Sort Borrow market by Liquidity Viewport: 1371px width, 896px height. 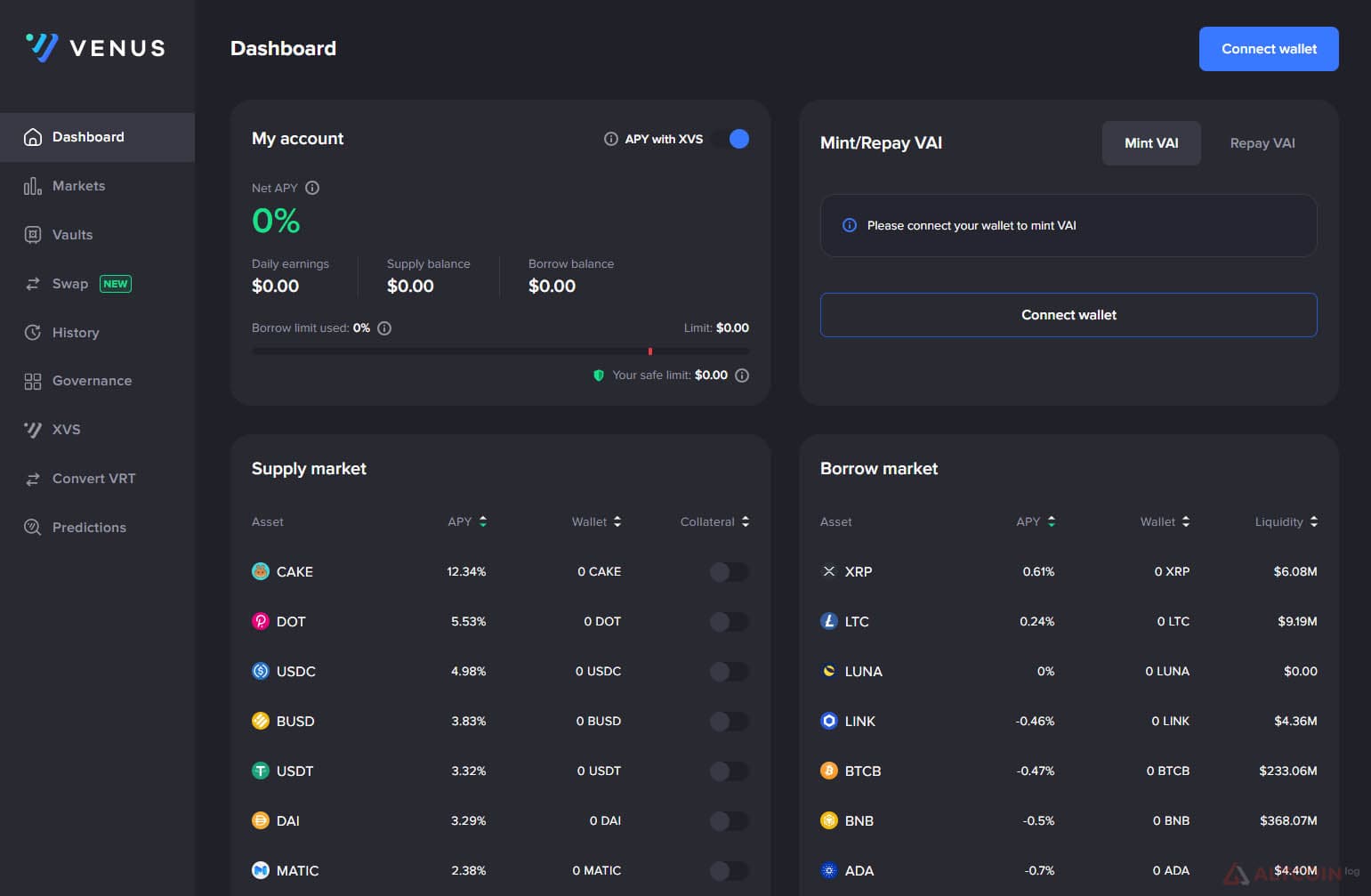[x=1286, y=521]
